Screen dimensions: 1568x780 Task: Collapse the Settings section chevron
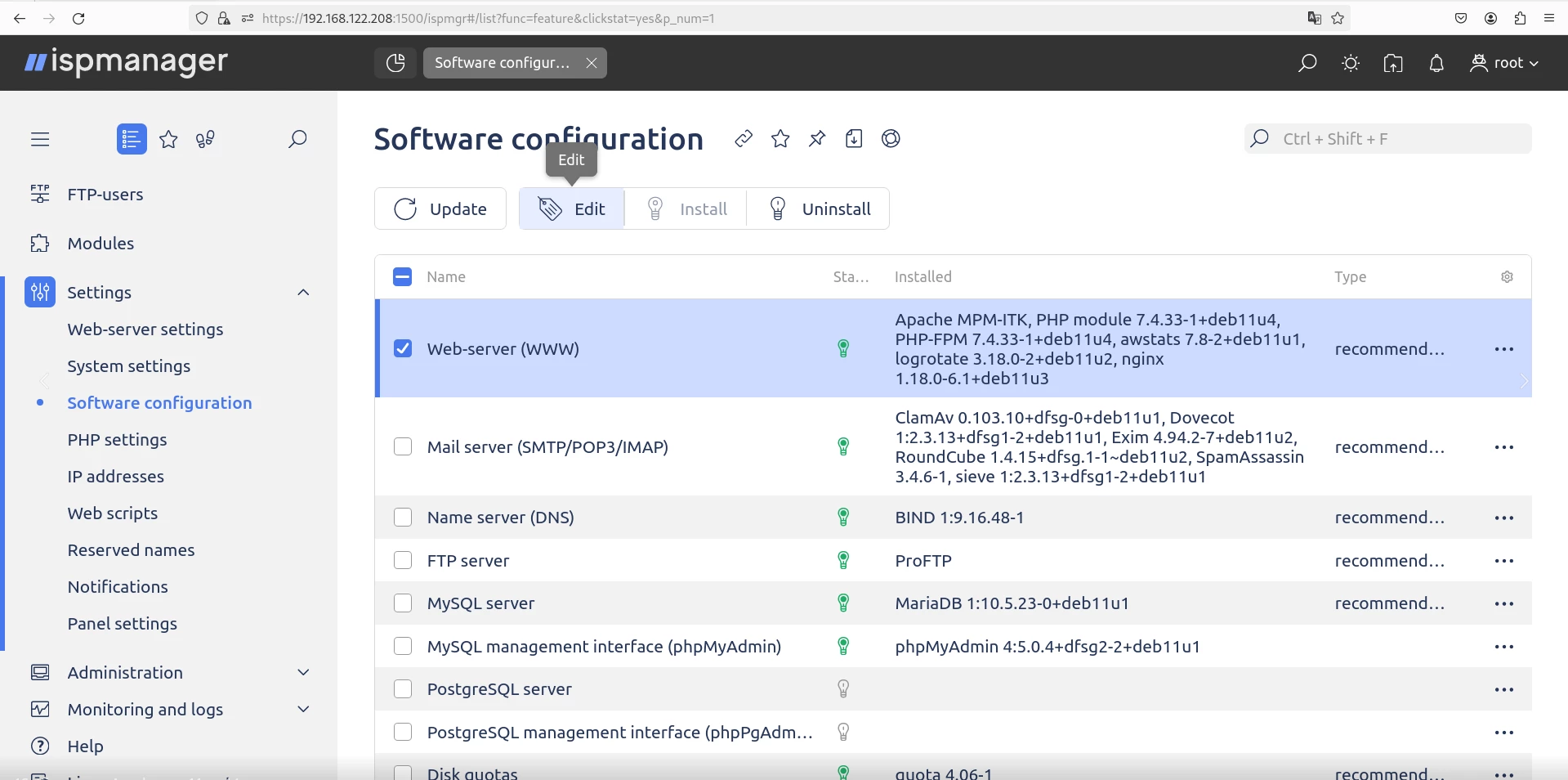click(303, 293)
